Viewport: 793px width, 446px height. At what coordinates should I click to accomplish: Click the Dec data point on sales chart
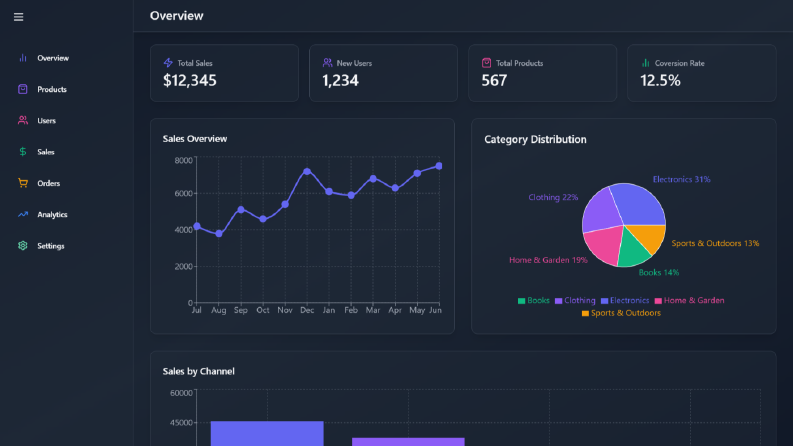point(307,172)
